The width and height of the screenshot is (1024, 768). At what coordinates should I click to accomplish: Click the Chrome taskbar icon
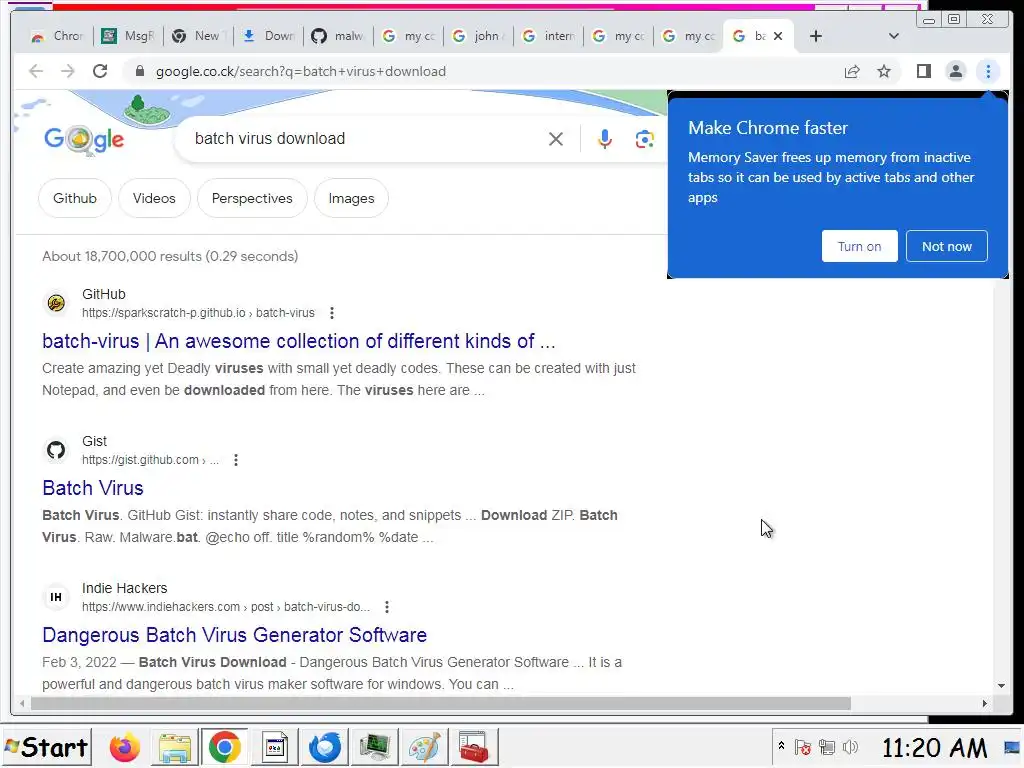[224, 747]
